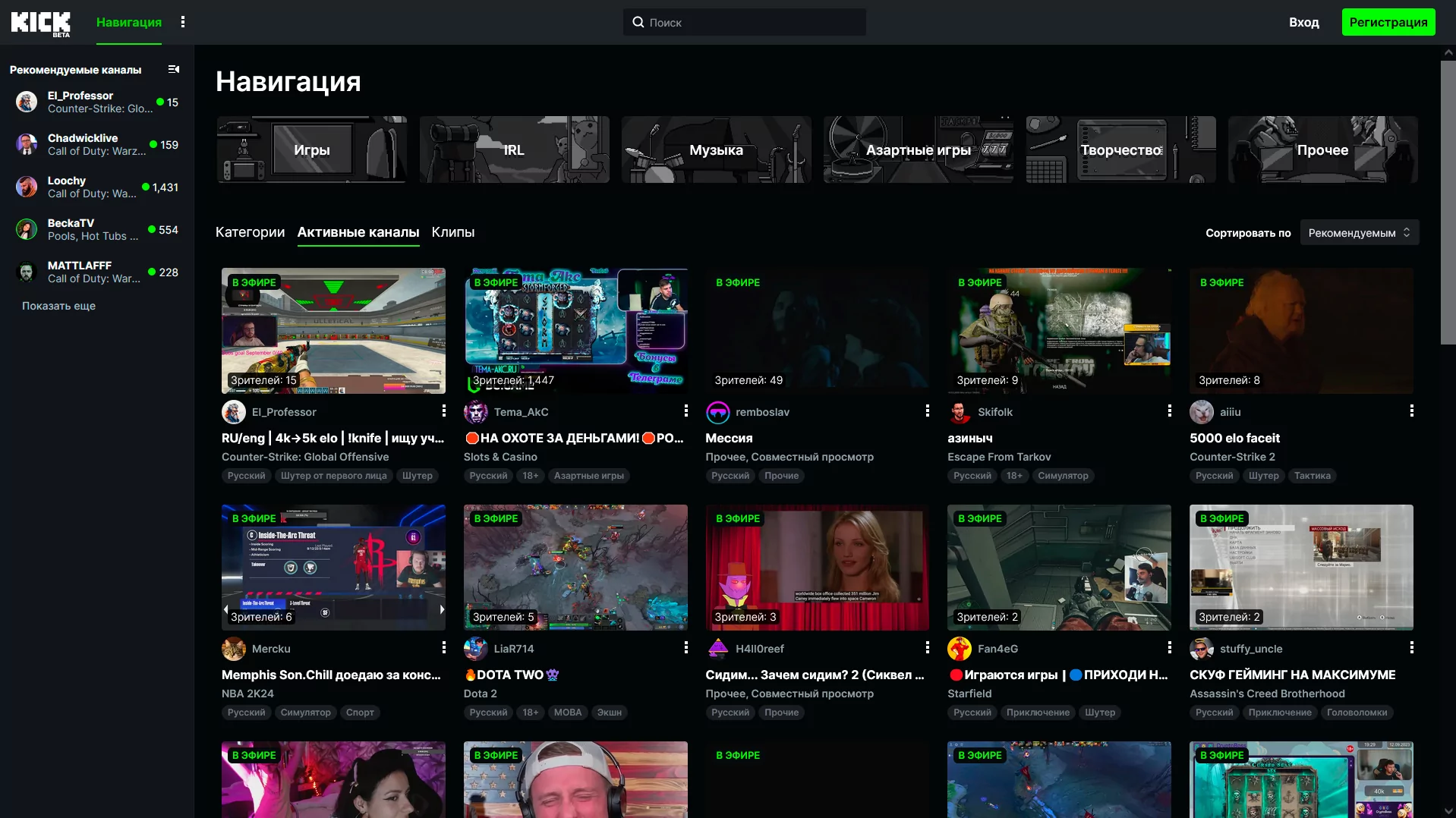Open Loochy avatar in the sidebar
The height and width of the screenshot is (818, 1456).
[27, 187]
